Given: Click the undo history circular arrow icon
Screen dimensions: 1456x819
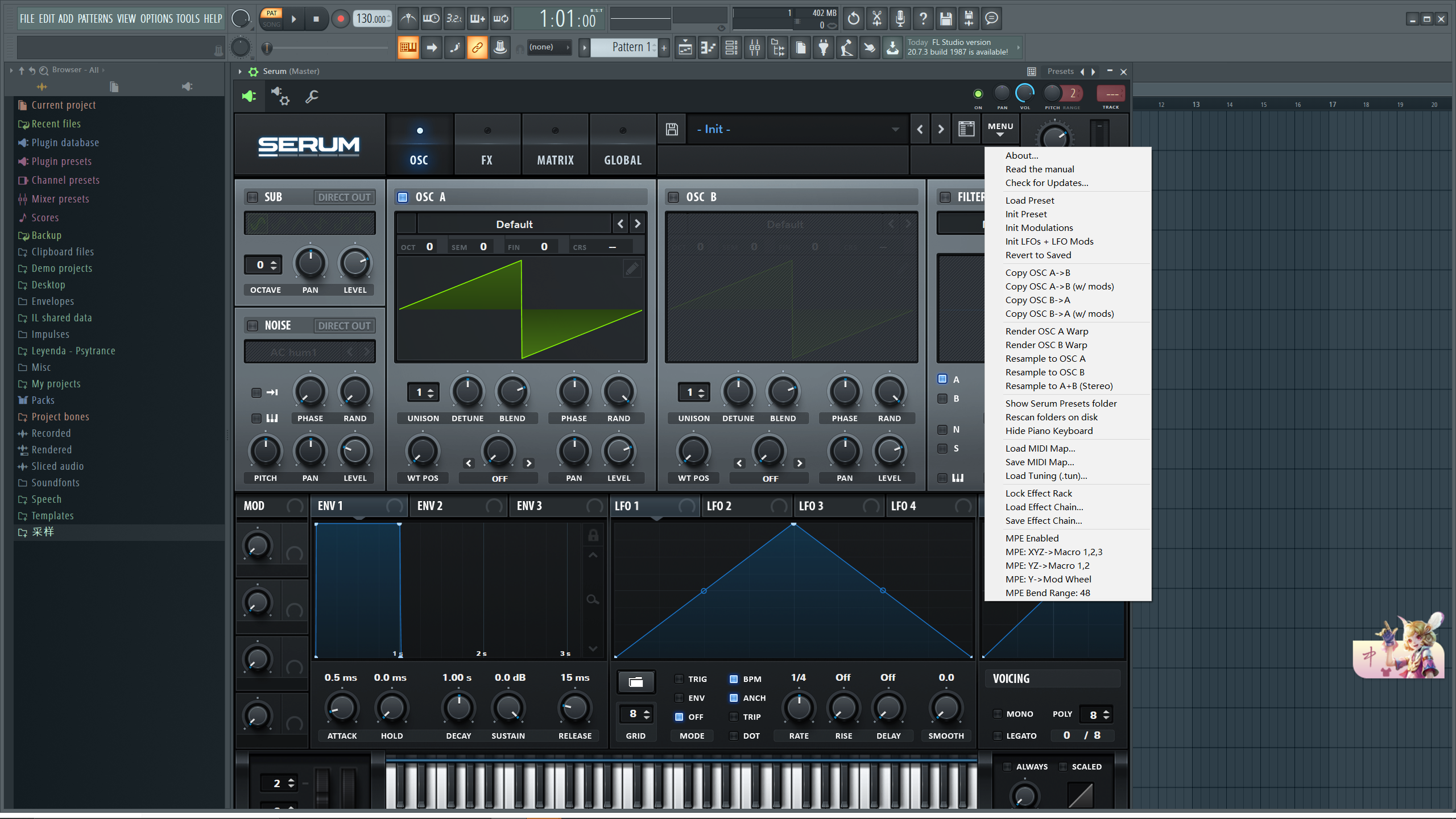Looking at the screenshot, I should (853, 19).
